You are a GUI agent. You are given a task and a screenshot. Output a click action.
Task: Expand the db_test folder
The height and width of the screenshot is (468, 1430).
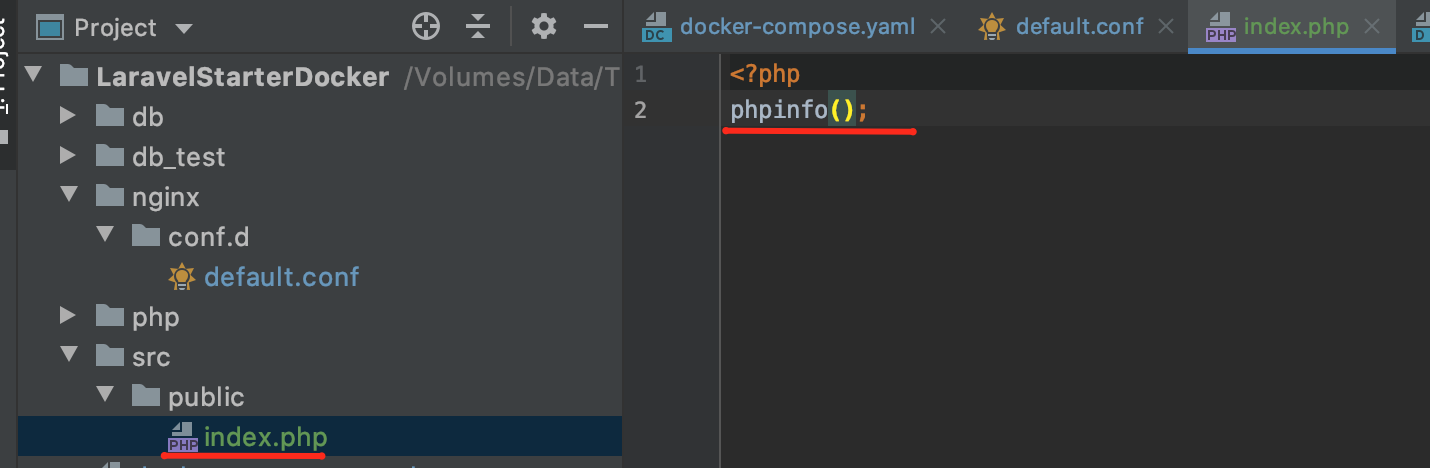[68, 157]
